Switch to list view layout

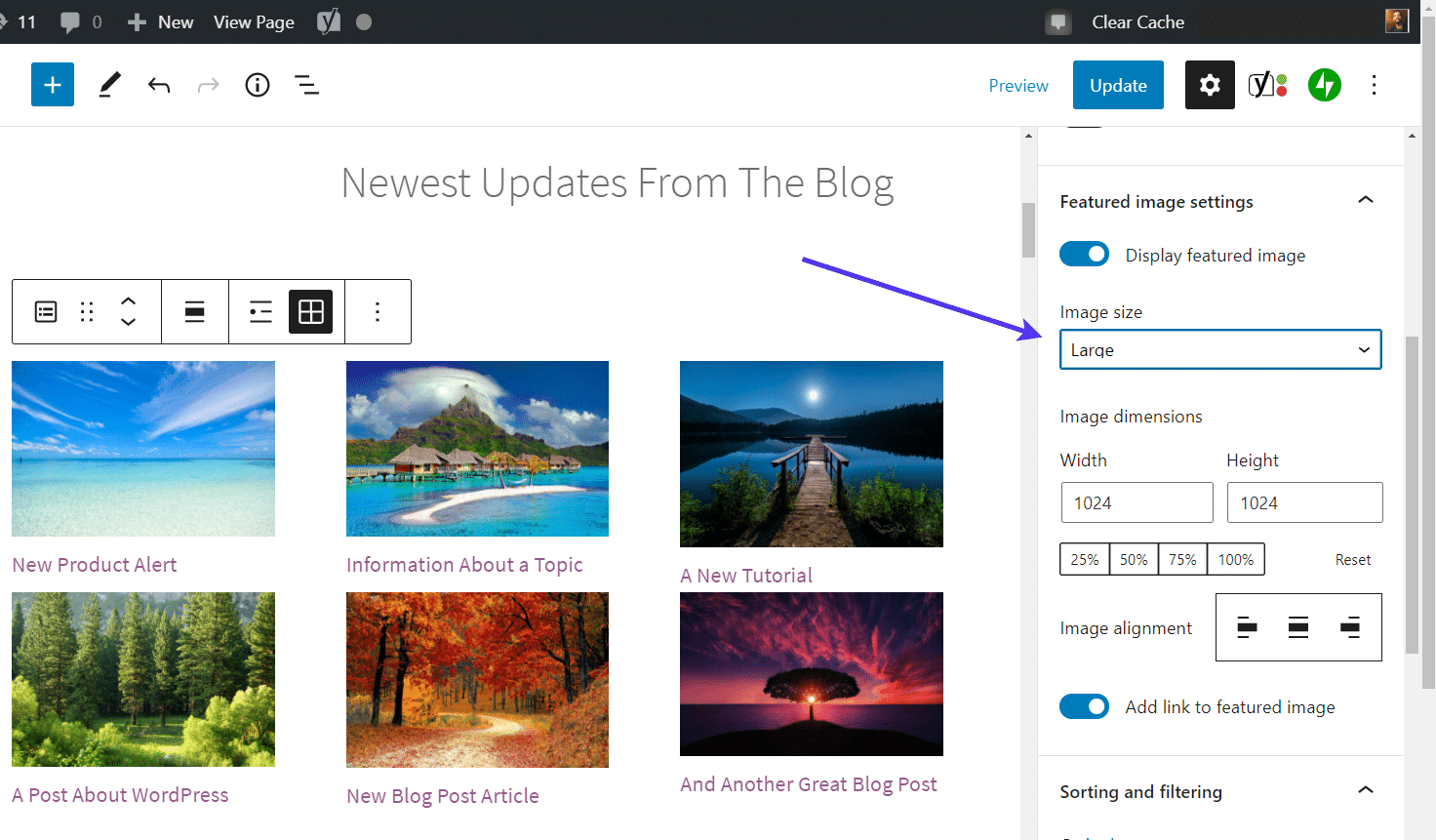(260, 312)
